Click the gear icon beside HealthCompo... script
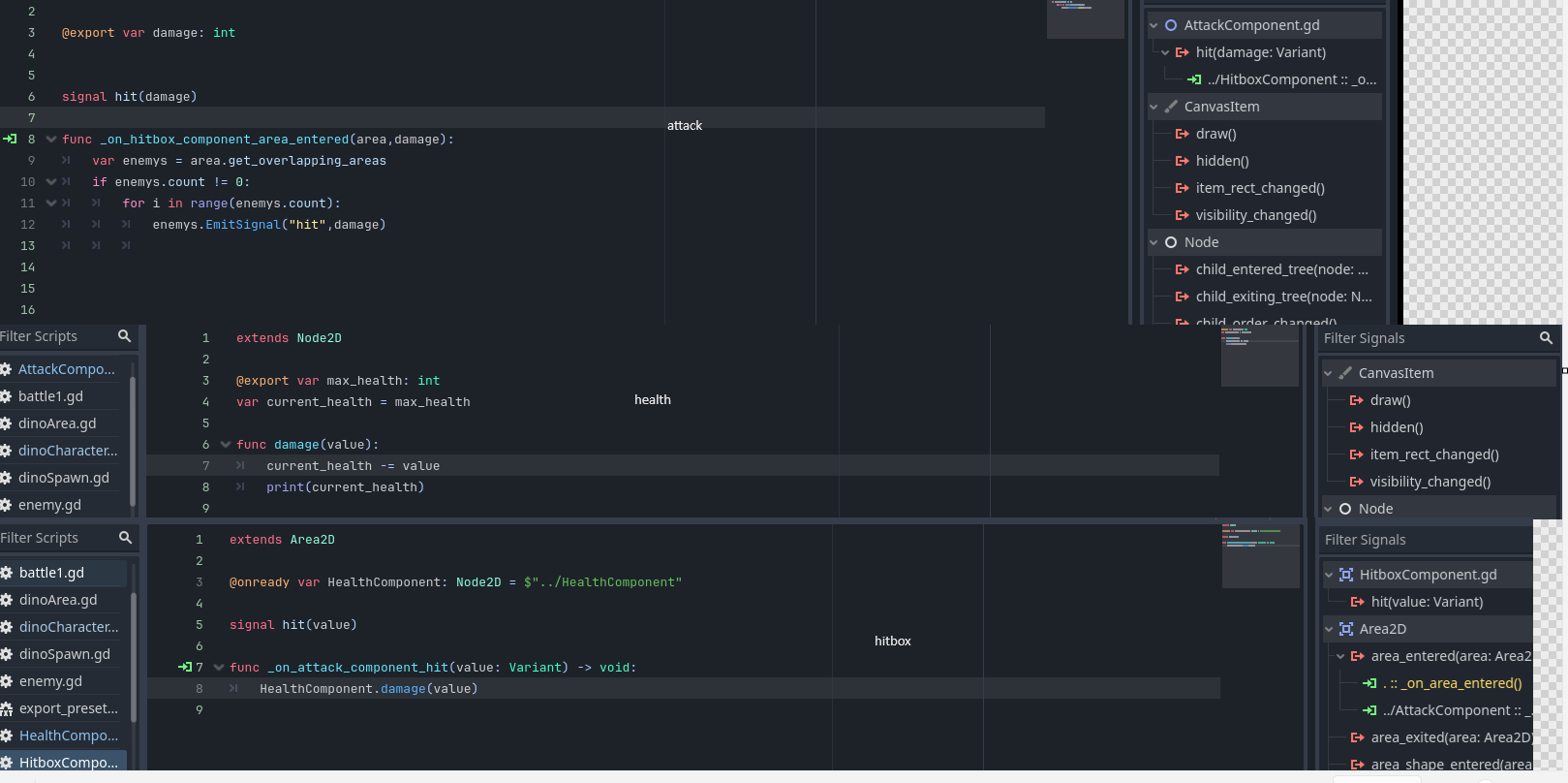Screen dimensions: 1568x783 pos(6,736)
